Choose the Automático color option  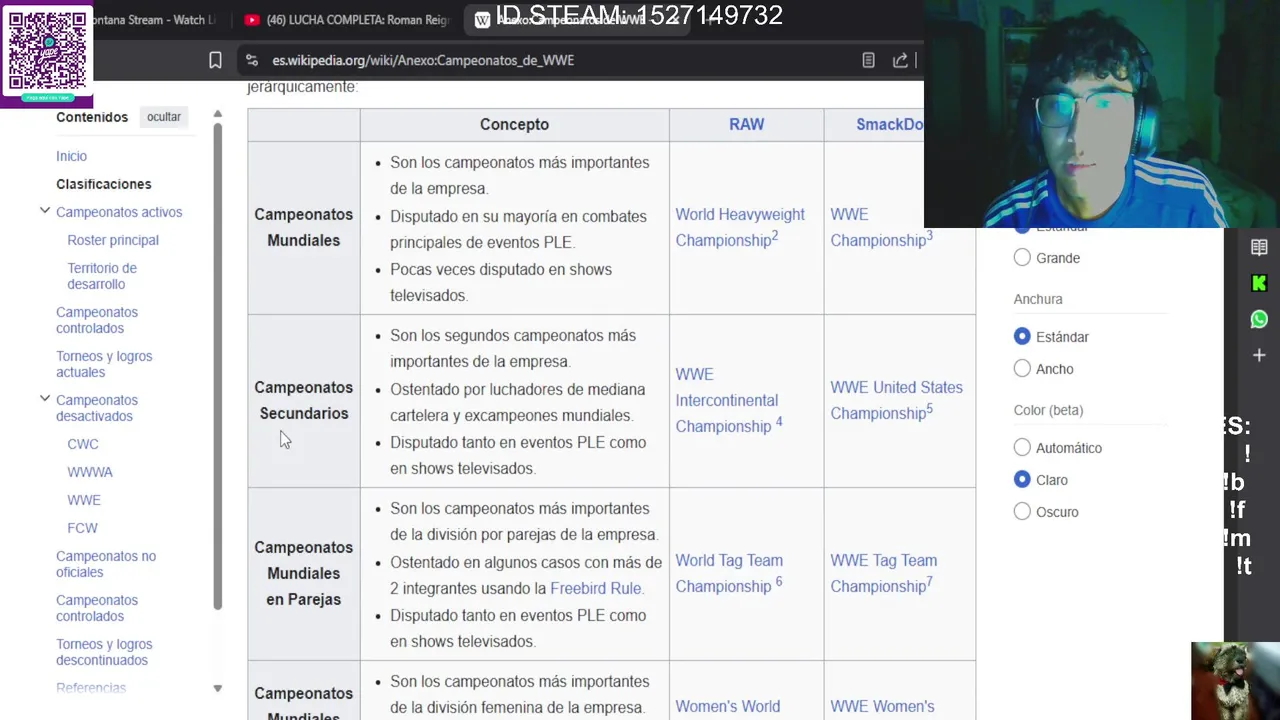point(1022,448)
